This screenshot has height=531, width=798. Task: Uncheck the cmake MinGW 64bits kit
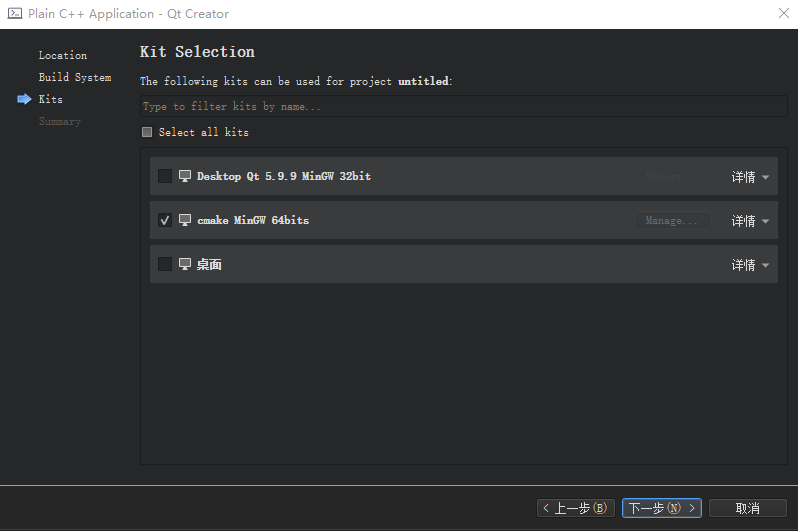click(165, 220)
